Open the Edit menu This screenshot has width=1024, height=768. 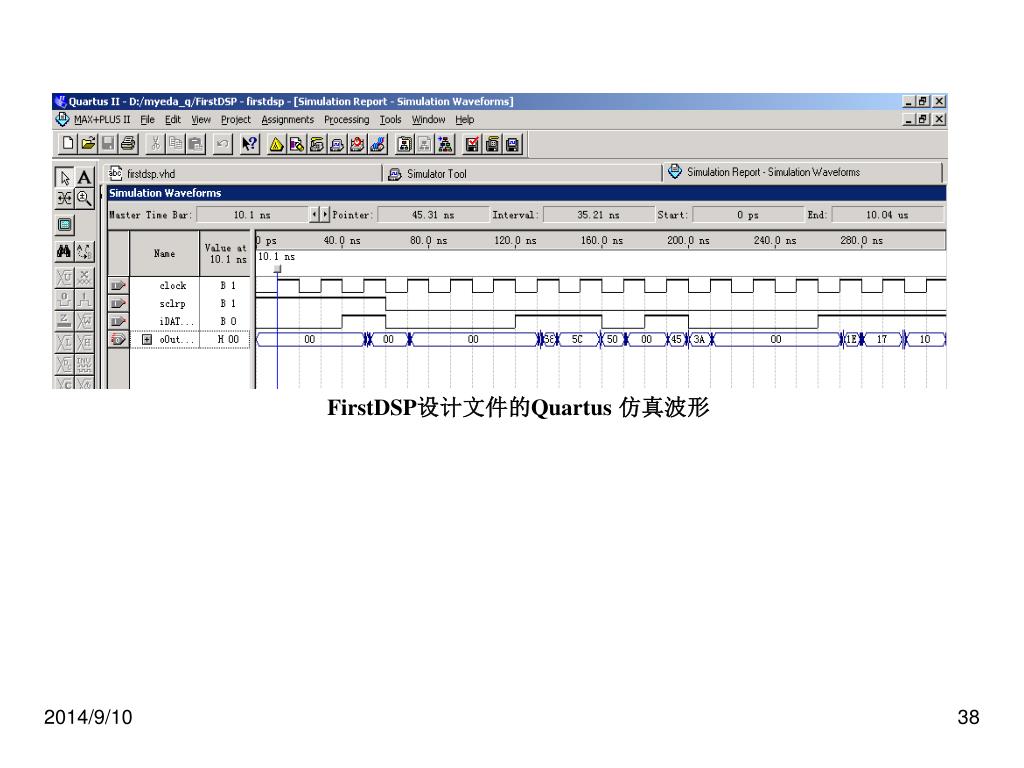[x=172, y=120]
